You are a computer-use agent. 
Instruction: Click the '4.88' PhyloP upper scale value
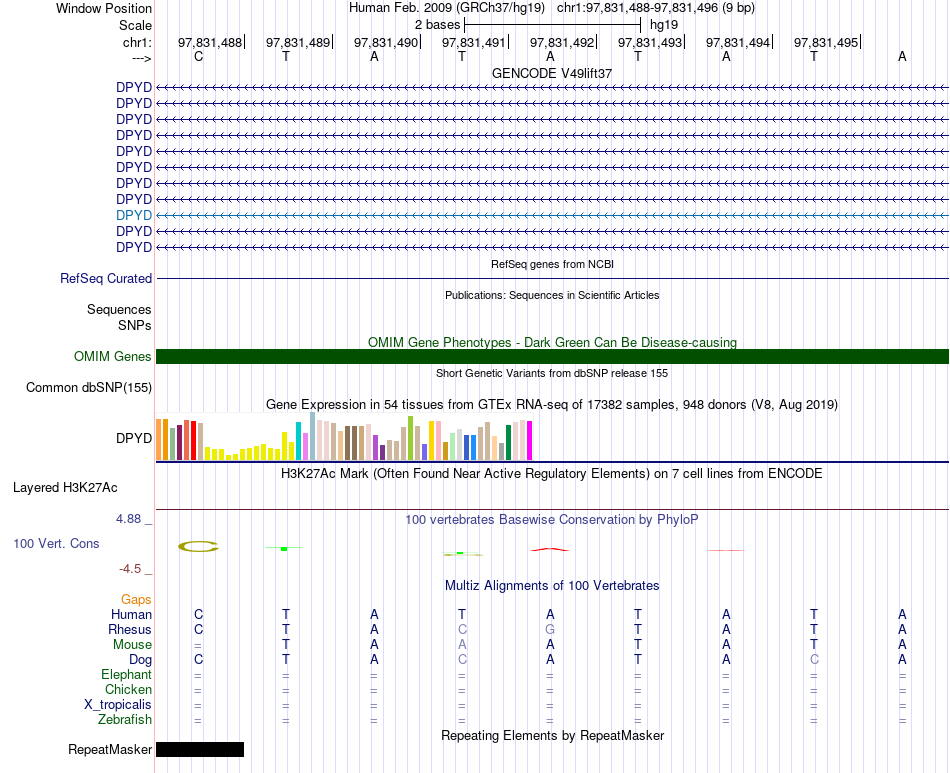[128, 519]
